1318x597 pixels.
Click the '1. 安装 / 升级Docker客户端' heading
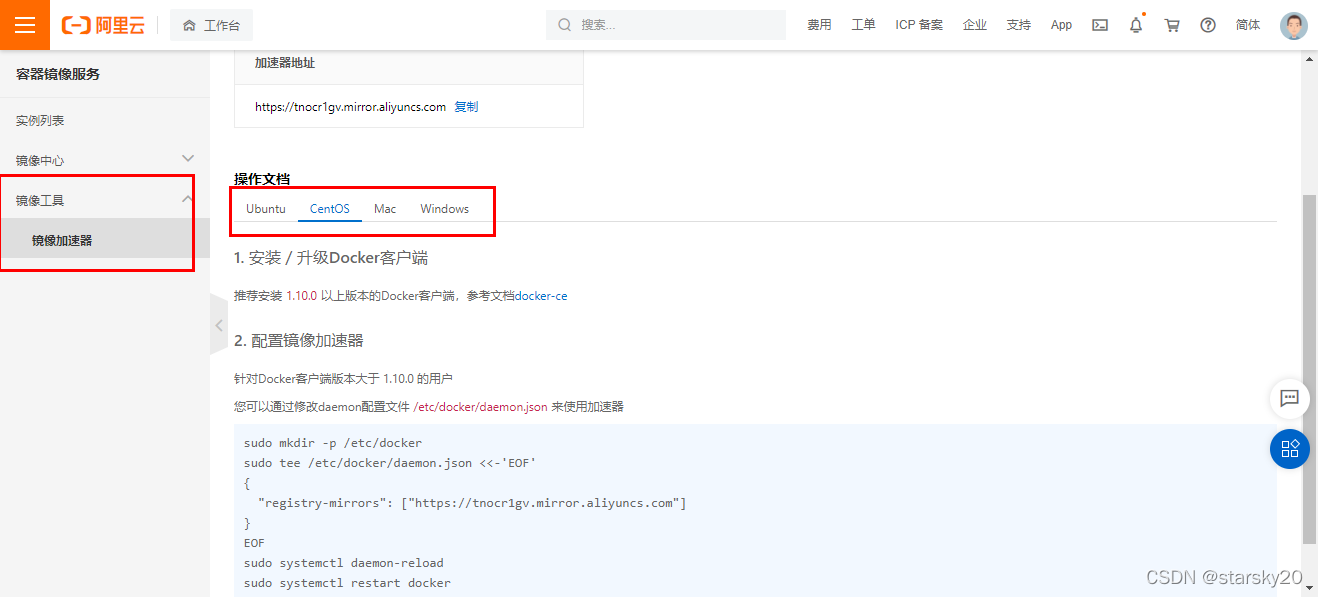331,258
